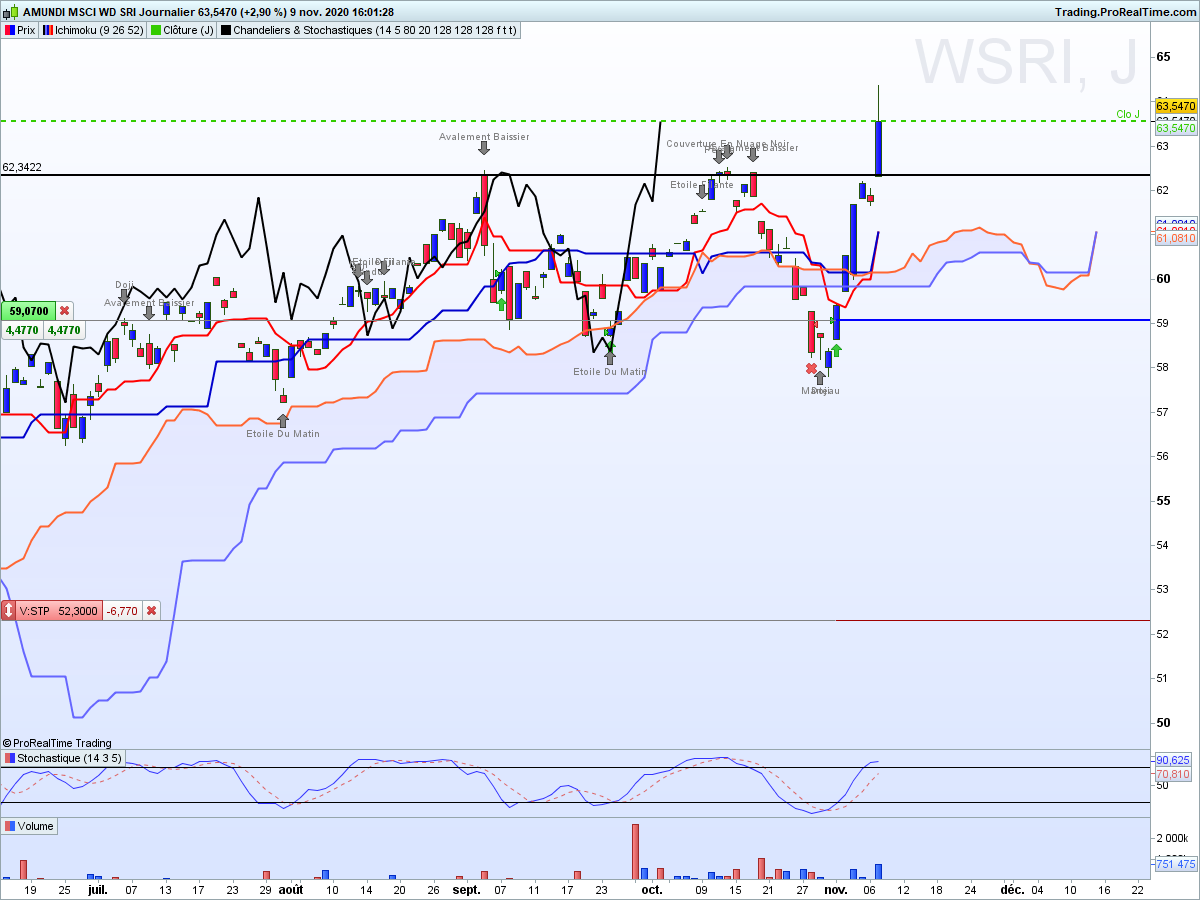Click the Etoile Du Matin arrow in late September

(x=610, y=357)
